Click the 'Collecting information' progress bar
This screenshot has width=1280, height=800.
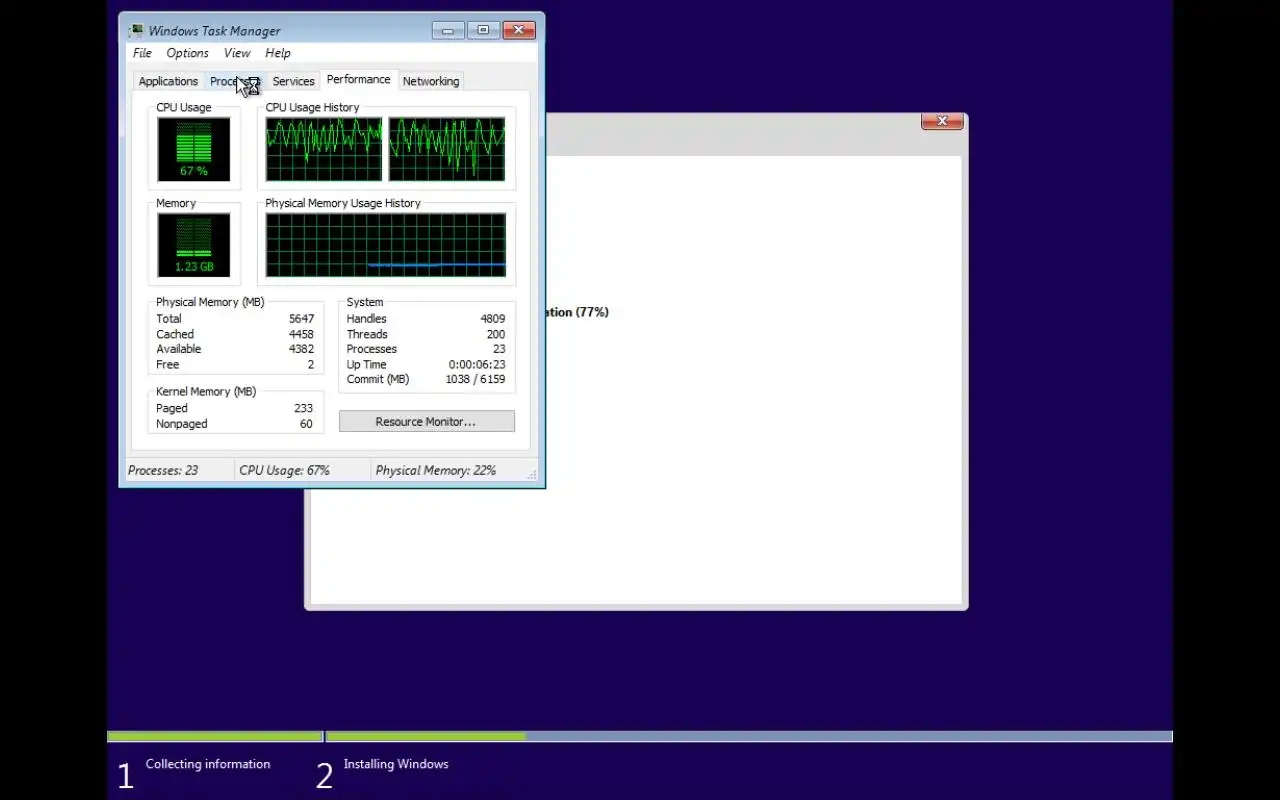[x=215, y=737]
